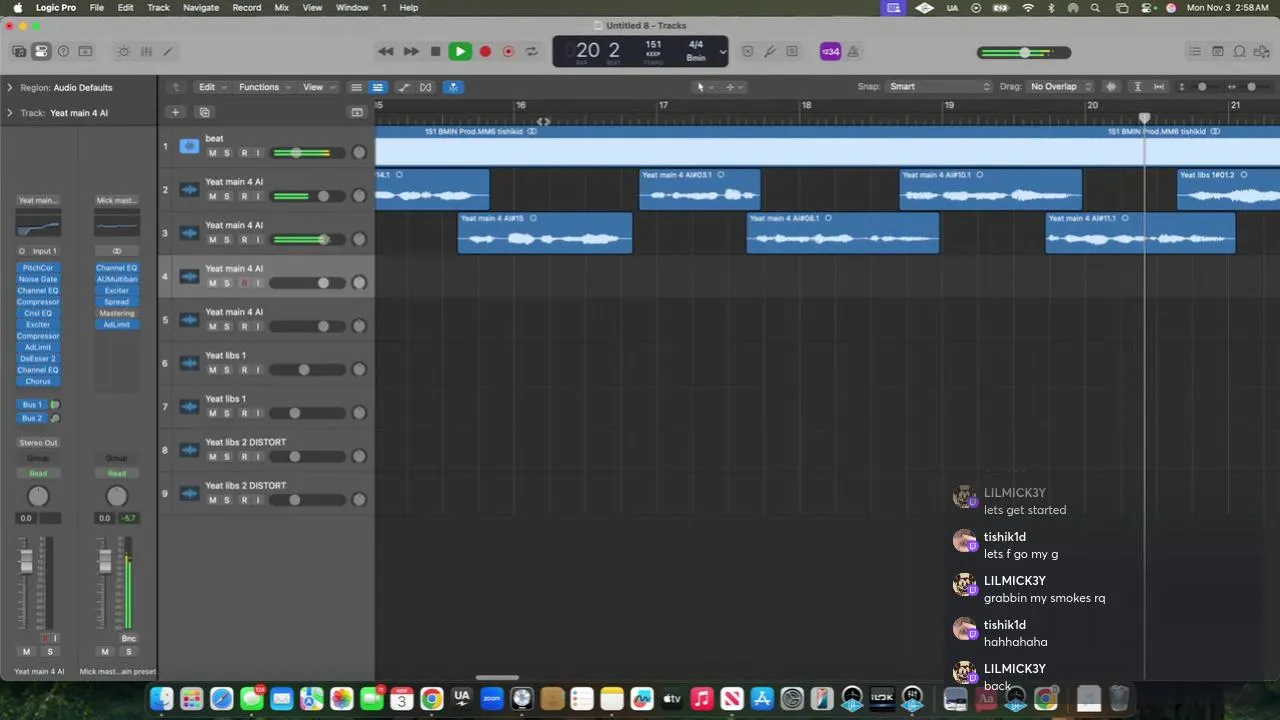1280x720 pixels.
Task: Click the red Record button
Action: tap(485, 51)
